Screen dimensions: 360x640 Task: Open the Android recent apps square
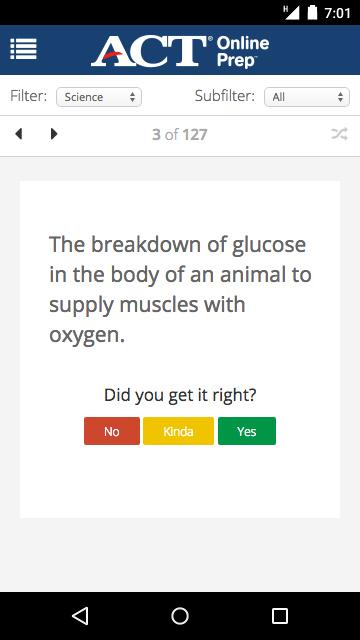[x=280, y=616]
